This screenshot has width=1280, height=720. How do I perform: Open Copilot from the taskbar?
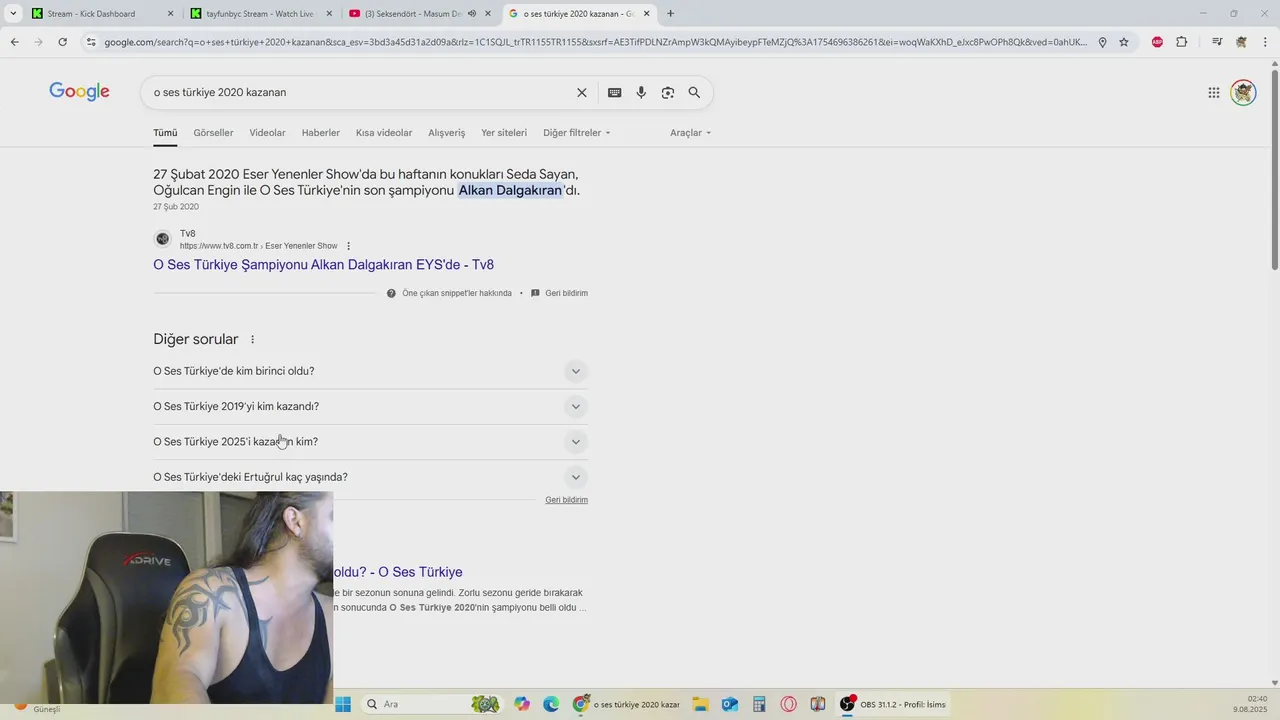pyautogui.click(x=522, y=704)
